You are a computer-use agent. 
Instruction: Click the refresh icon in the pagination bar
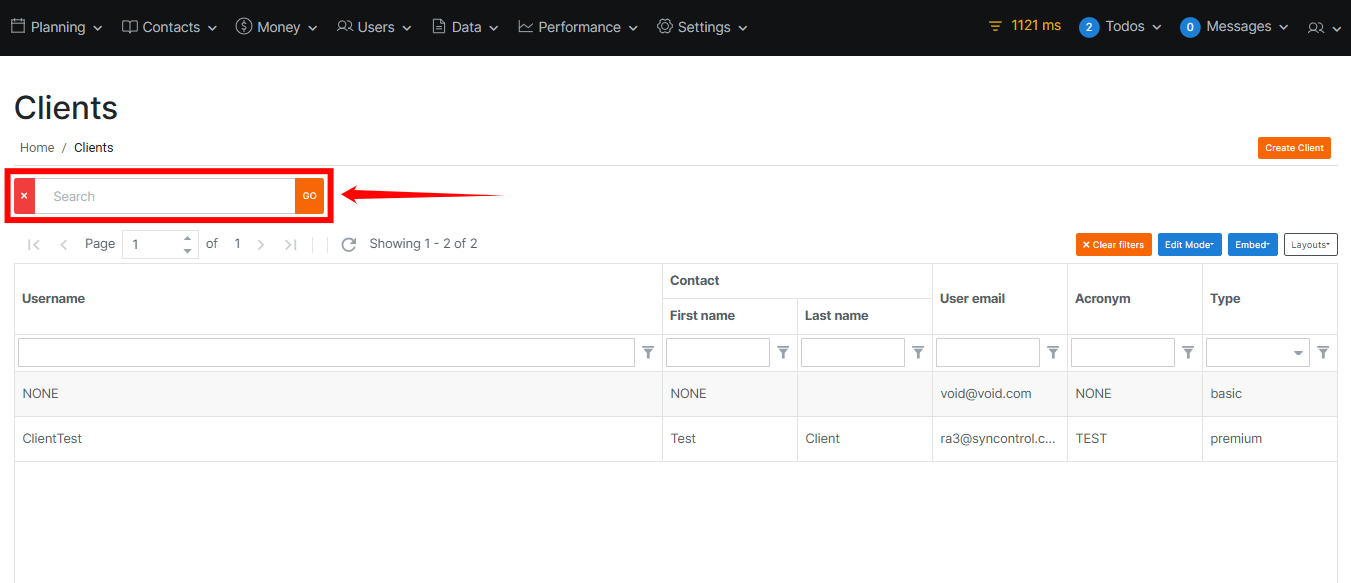(x=348, y=244)
